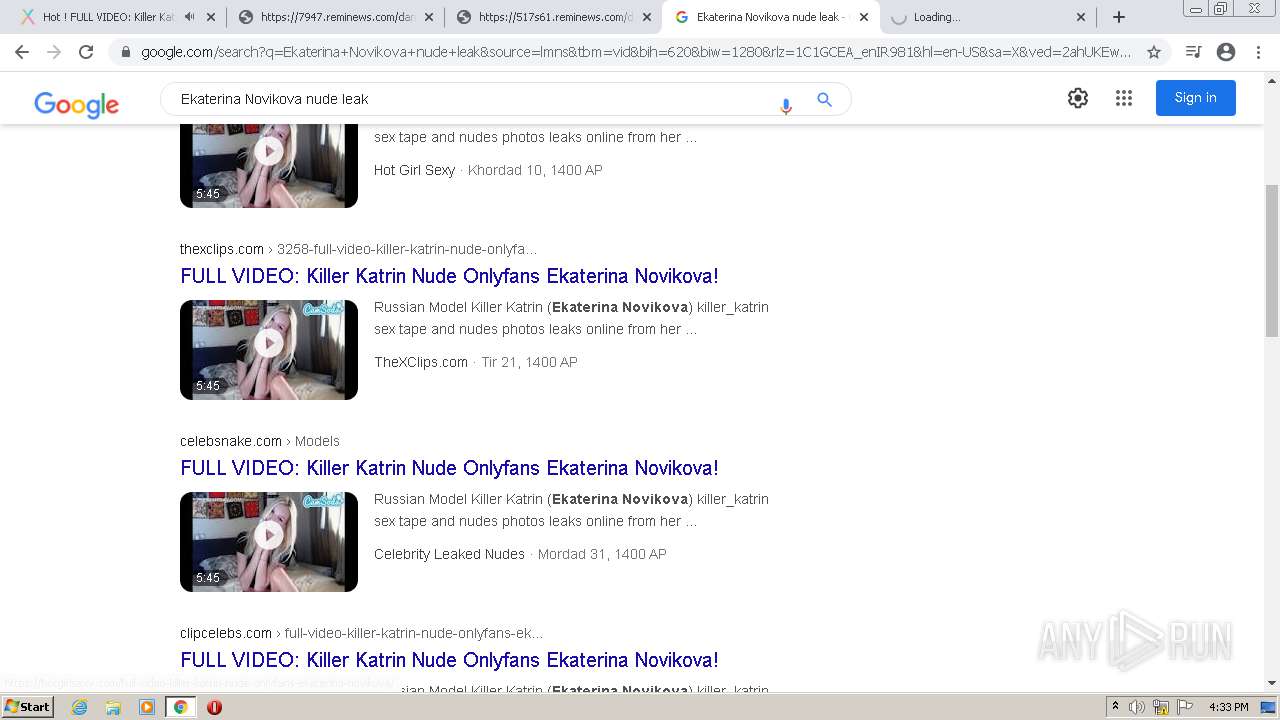The image size is (1280, 720).
Task: Click the Sign in button
Action: pyautogui.click(x=1195, y=98)
